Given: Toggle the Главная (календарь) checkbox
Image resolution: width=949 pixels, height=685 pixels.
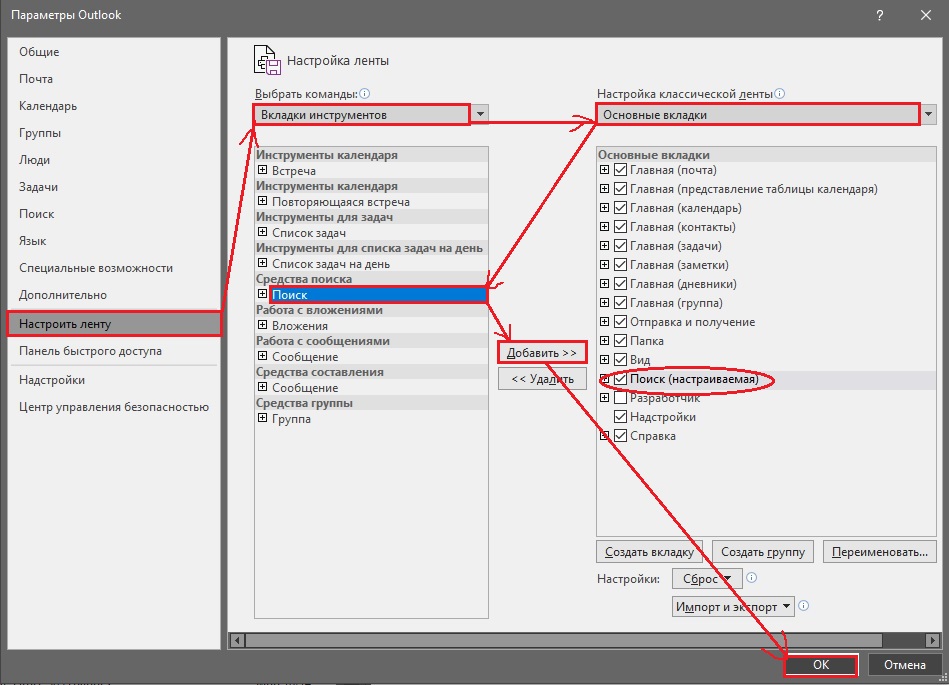Looking at the screenshot, I should point(620,208).
